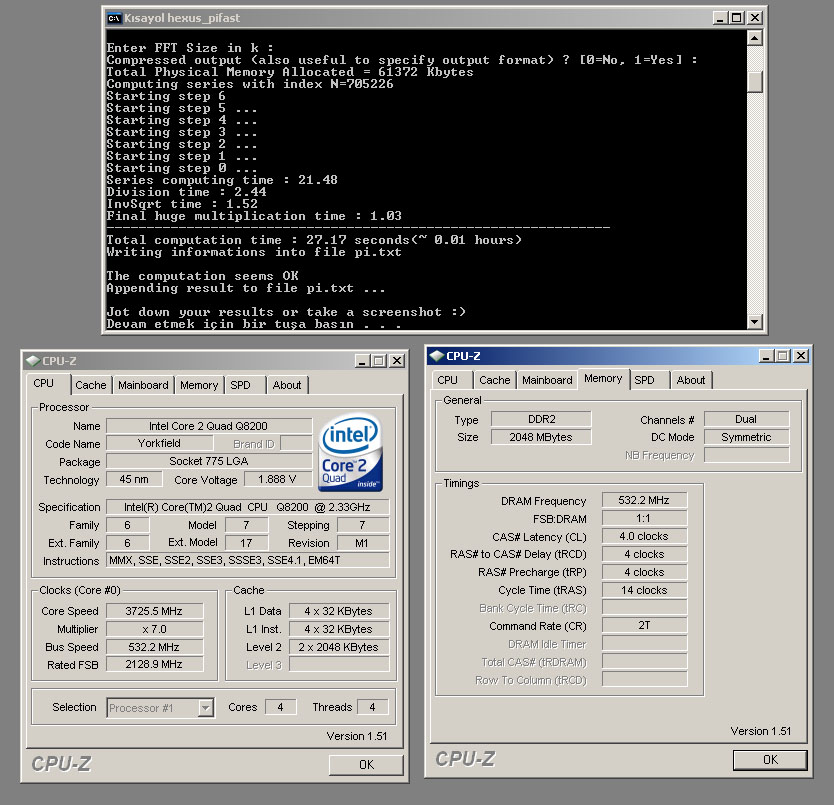The width and height of the screenshot is (834, 805).
Task: Click OK button in left CPU-Z window
Action: (366, 765)
